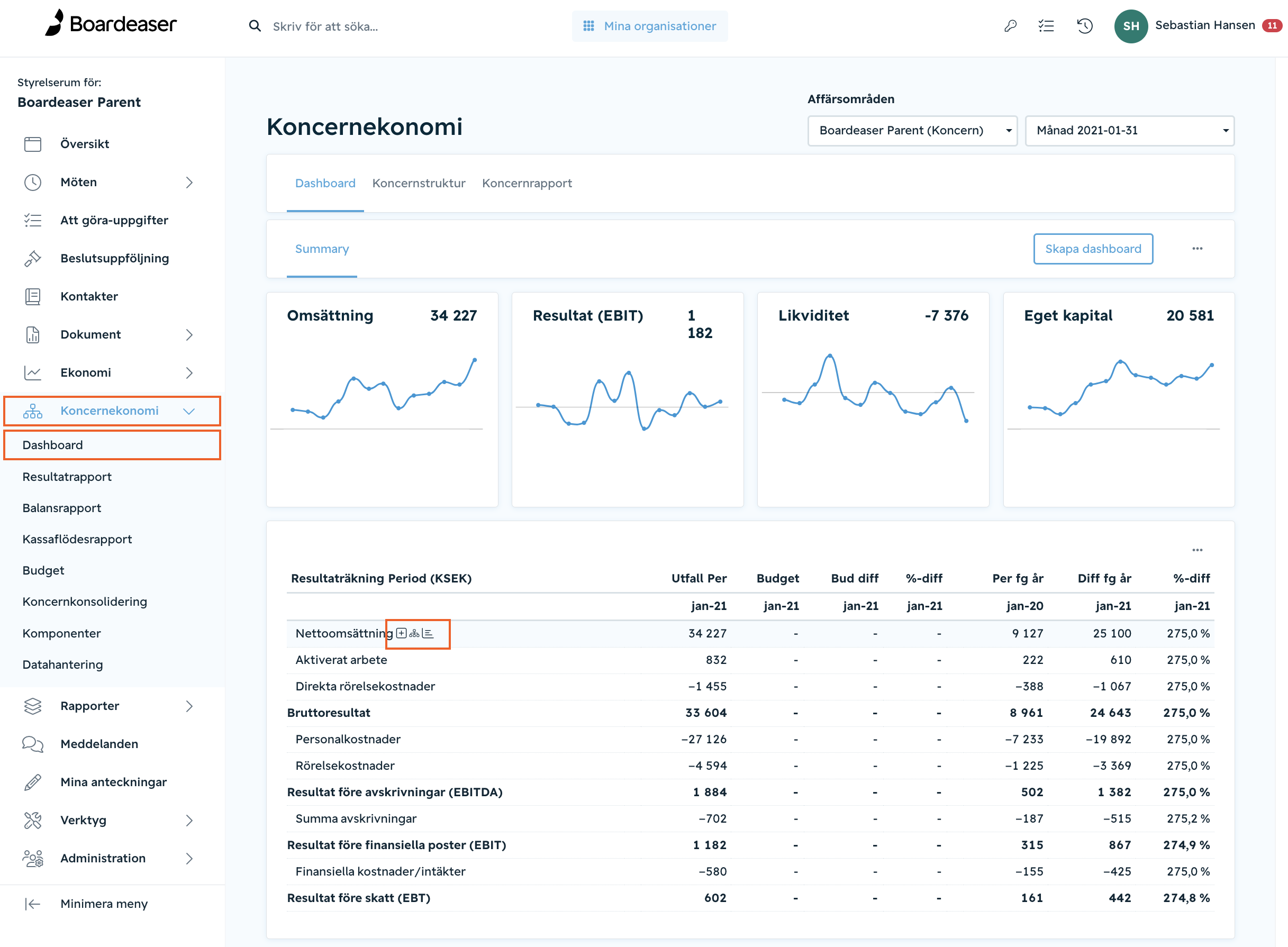Open the history clock icon in header

click(1084, 26)
